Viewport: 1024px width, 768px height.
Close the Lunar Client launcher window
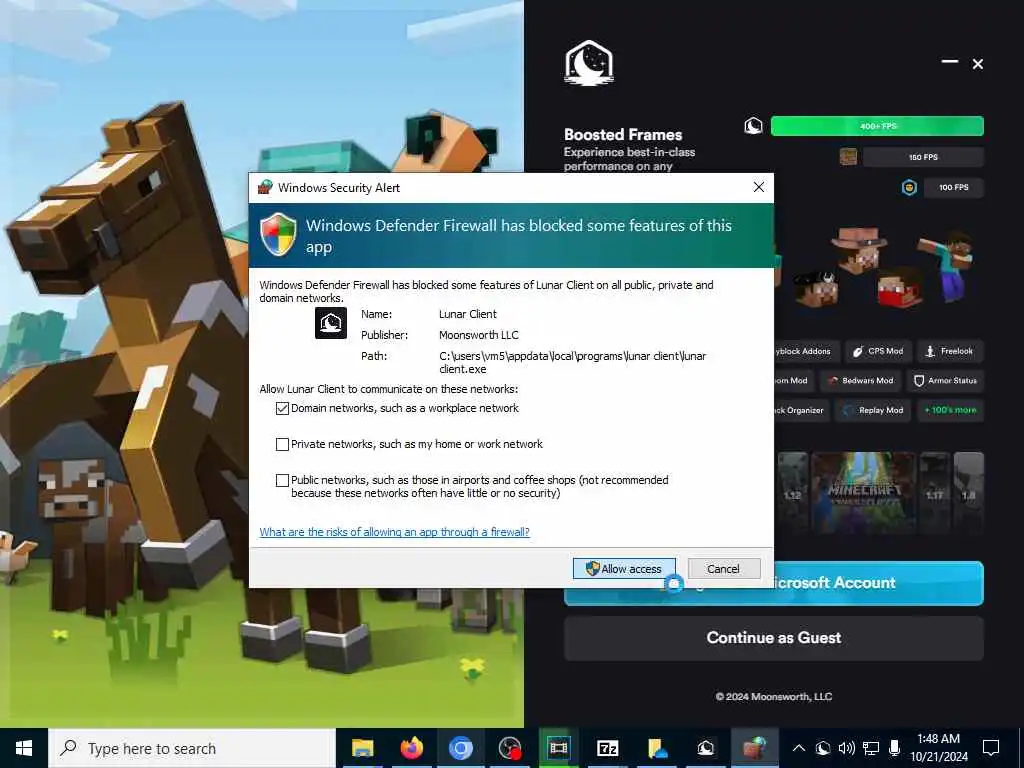point(978,64)
